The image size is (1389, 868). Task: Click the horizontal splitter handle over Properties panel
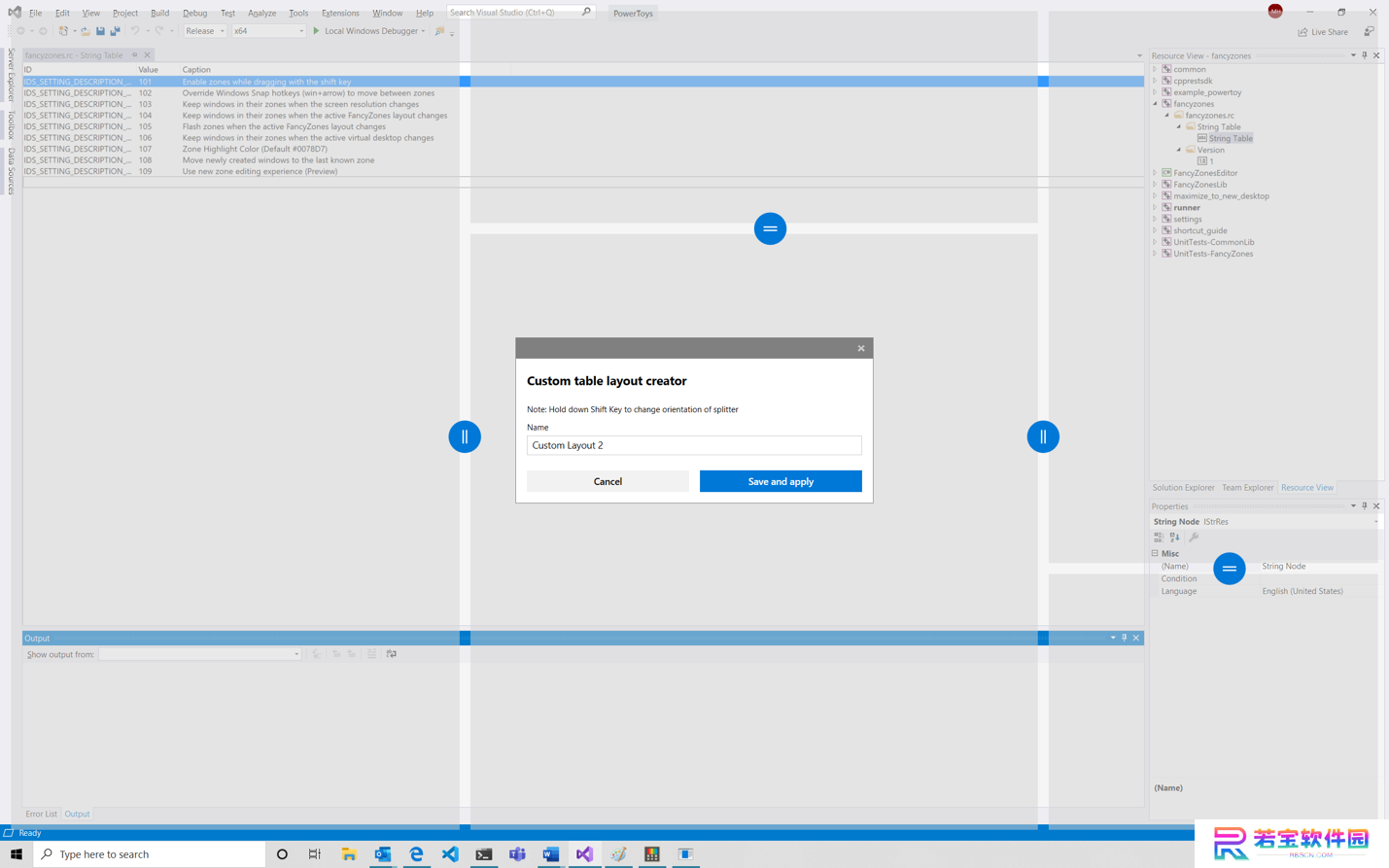point(1230,569)
